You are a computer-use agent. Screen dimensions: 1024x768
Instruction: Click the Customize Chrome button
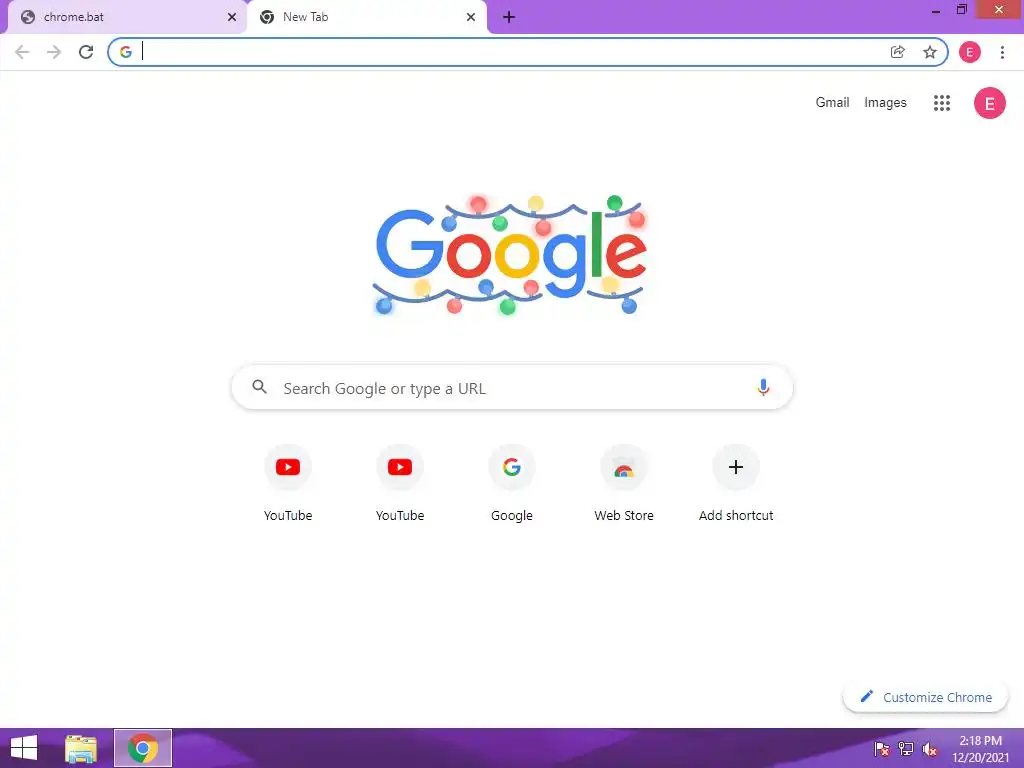pos(926,697)
